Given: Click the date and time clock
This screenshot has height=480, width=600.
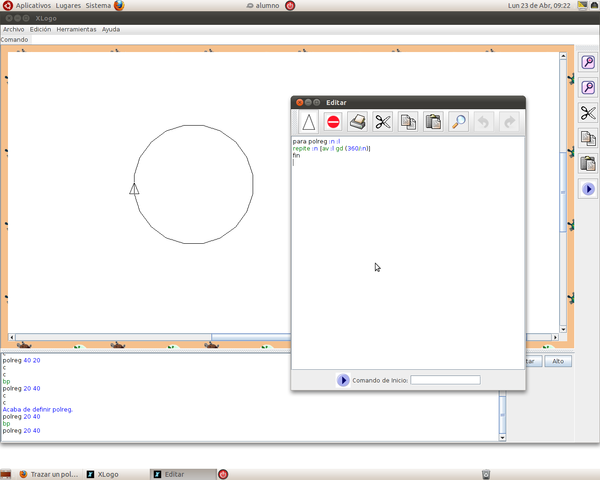Looking at the screenshot, I should (539, 5).
